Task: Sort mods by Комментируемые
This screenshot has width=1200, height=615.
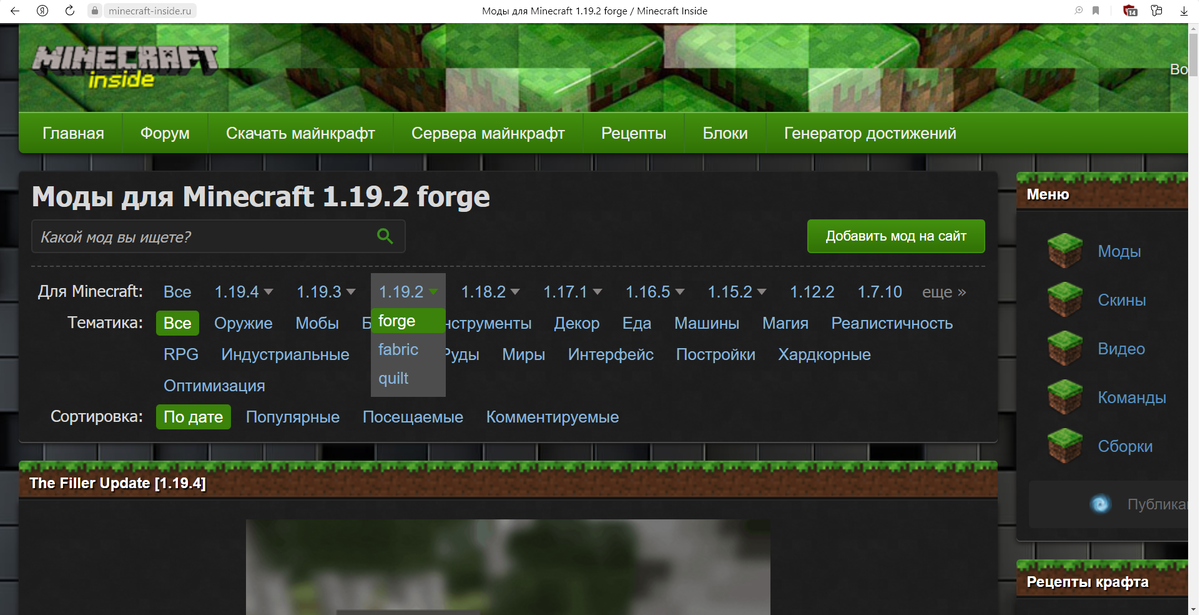Action: click(x=553, y=417)
